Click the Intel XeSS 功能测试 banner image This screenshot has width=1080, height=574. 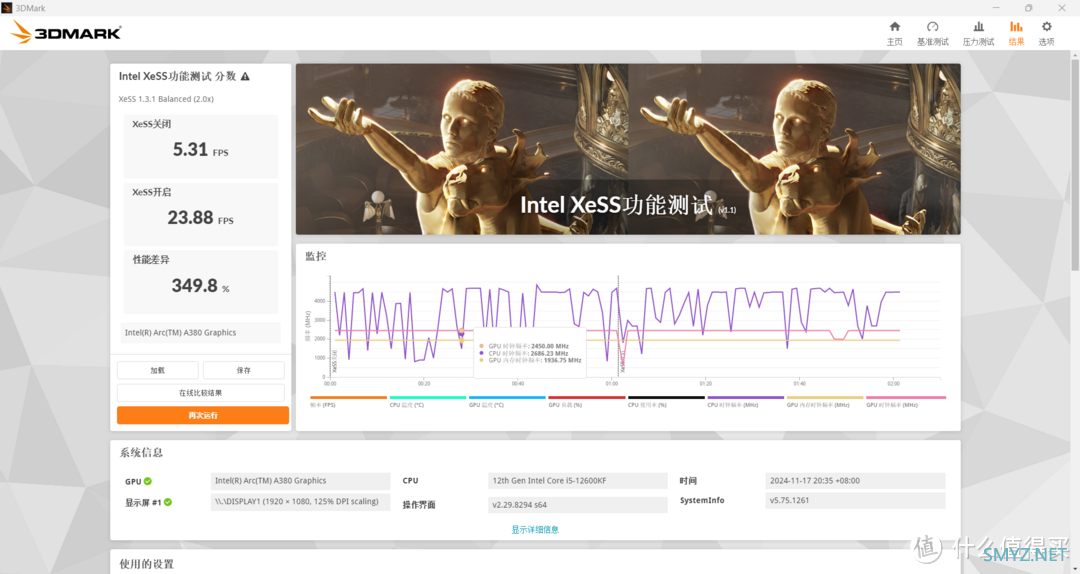point(628,150)
